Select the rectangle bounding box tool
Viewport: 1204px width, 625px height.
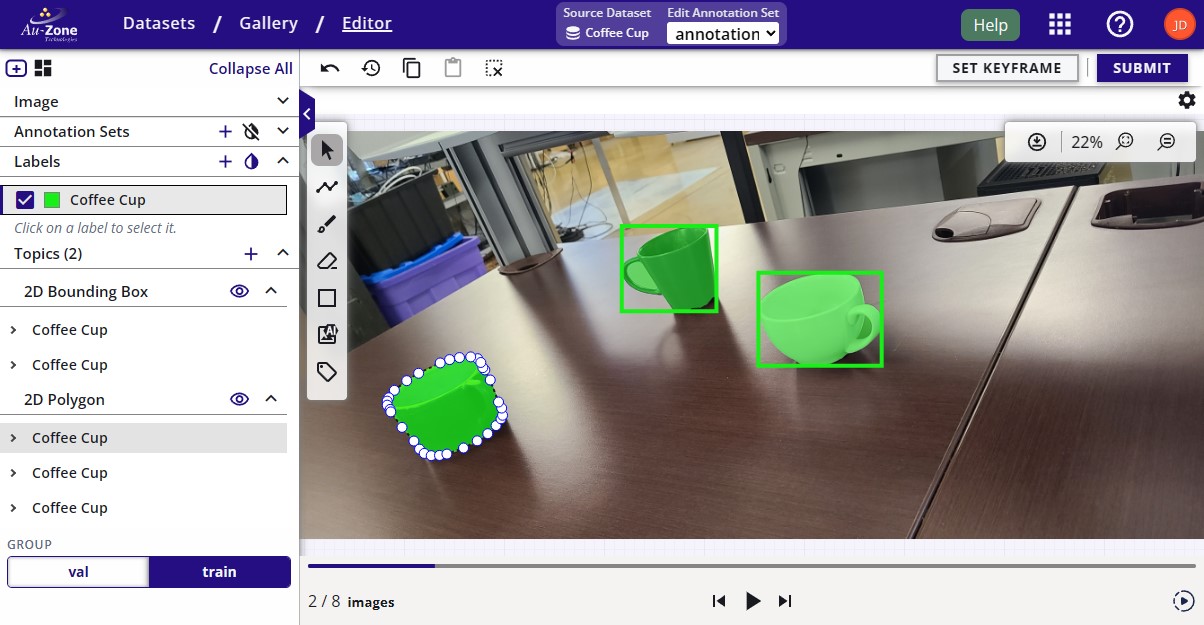[327, 298]
